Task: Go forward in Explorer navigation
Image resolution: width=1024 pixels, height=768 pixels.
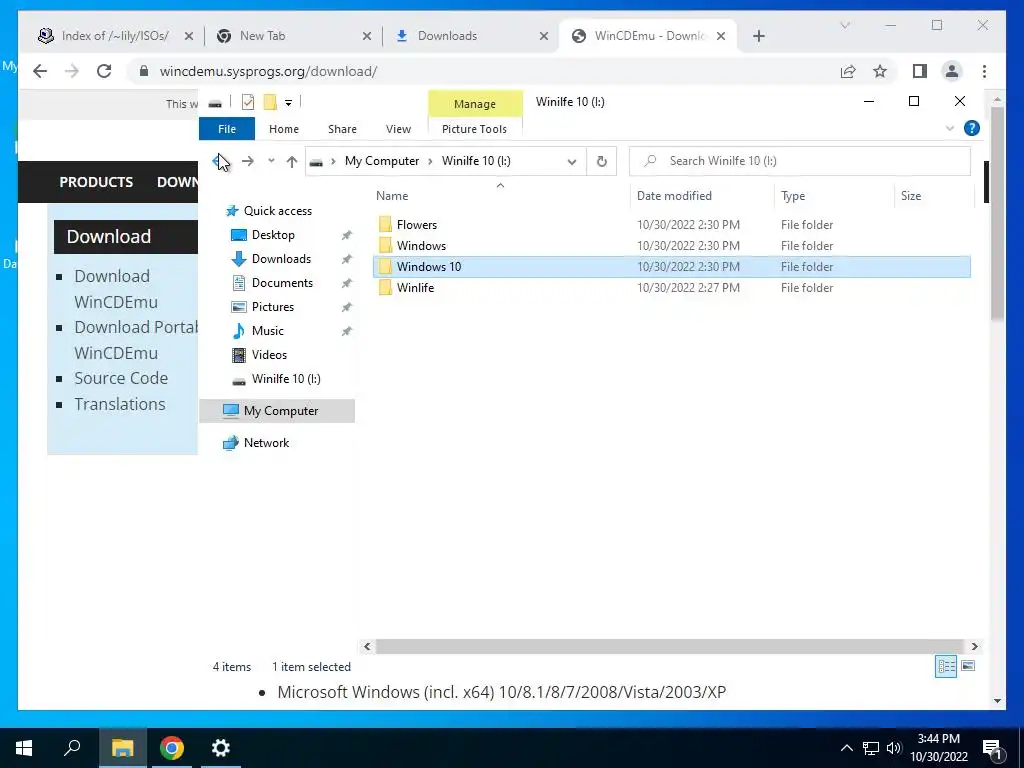Action: point(248,161)
